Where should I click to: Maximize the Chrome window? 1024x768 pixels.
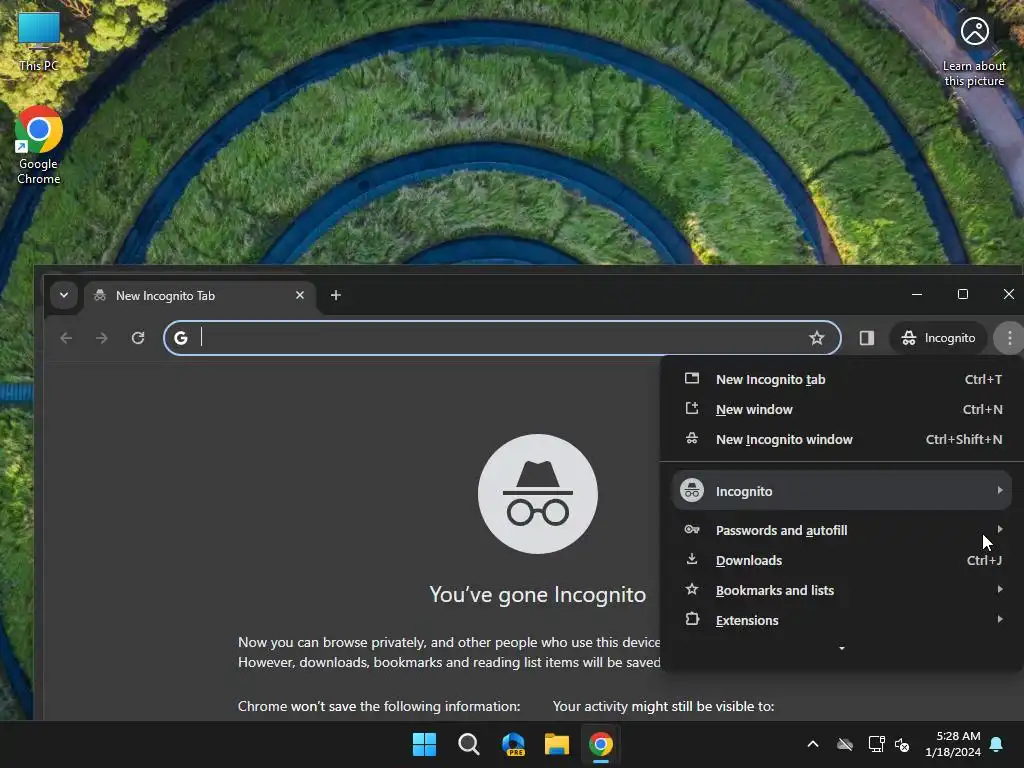tap(963, 295)
